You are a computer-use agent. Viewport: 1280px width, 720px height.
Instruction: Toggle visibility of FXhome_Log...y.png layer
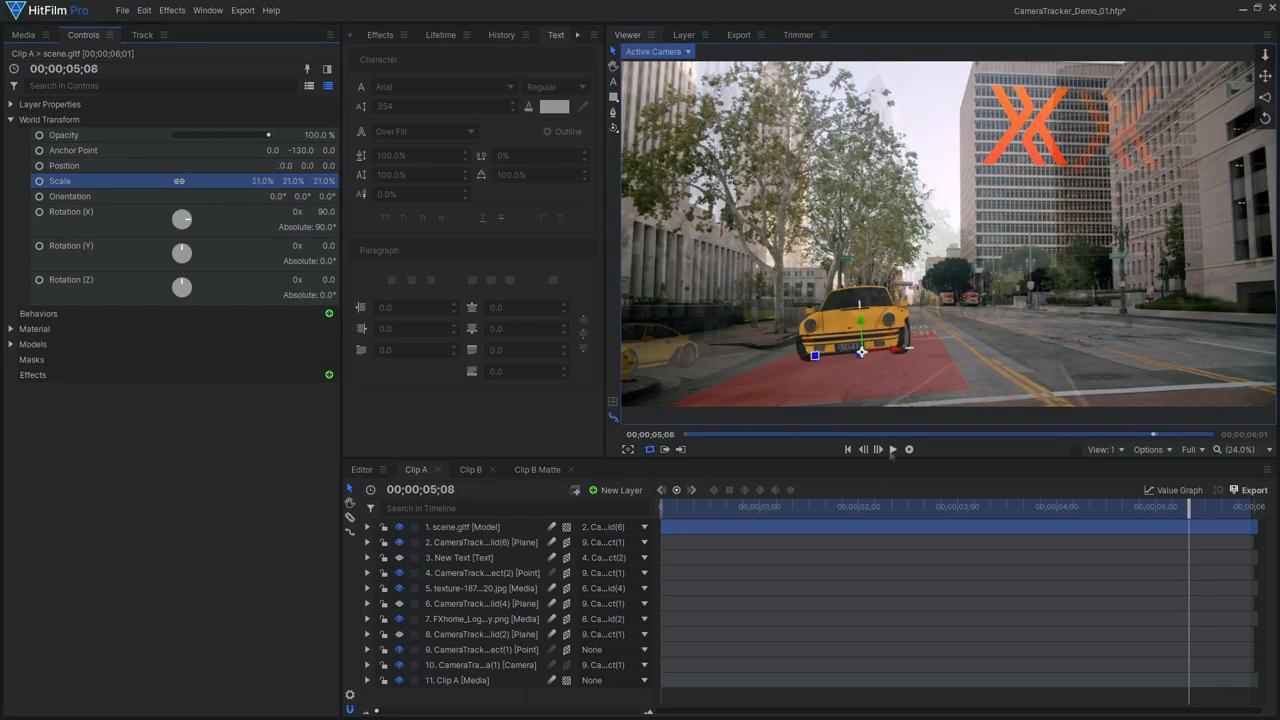(x=399, y=619)
